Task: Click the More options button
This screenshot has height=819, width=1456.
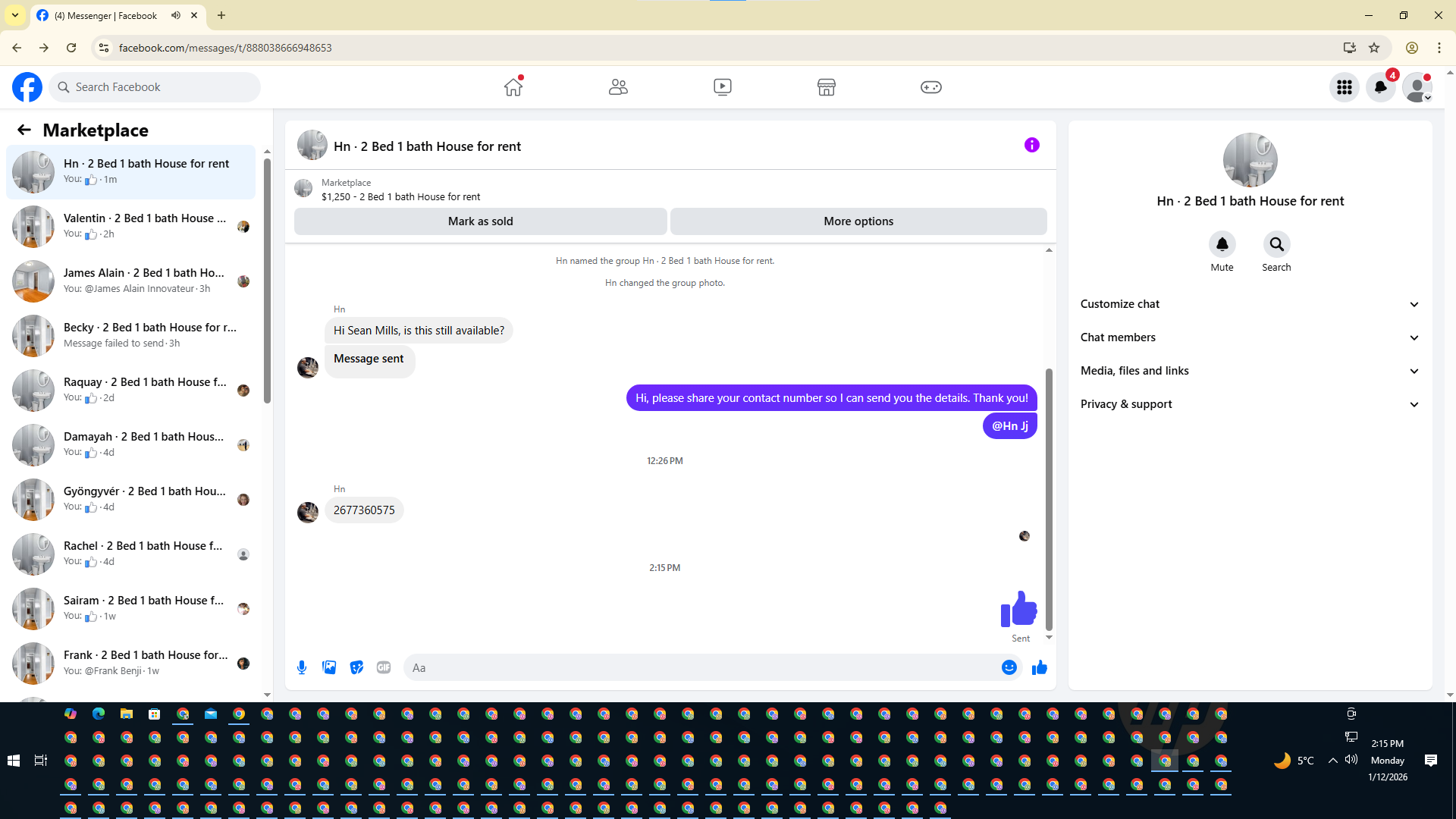Action: point(858,221)
